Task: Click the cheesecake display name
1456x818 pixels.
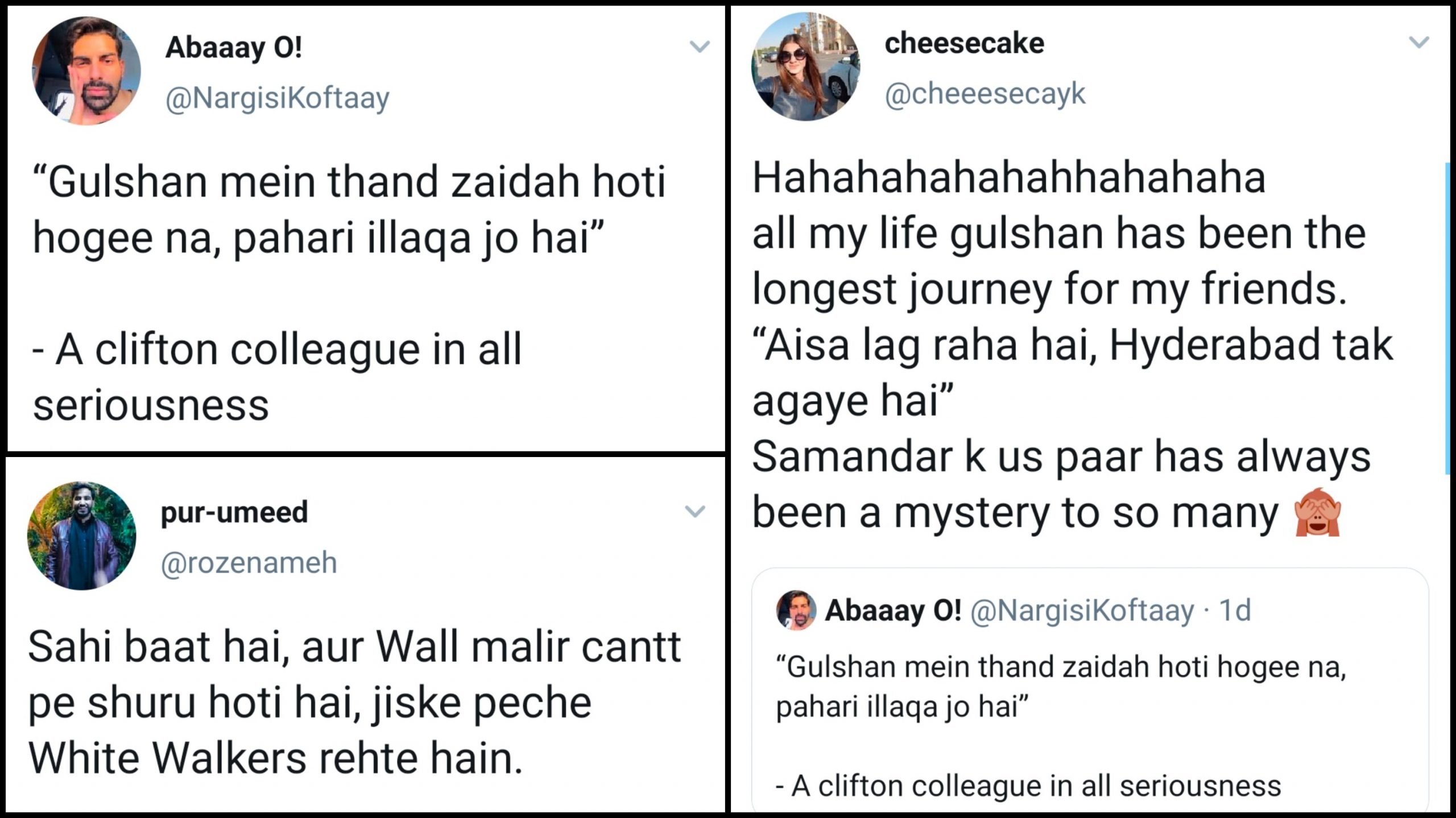Action: (x=964, y=44)
